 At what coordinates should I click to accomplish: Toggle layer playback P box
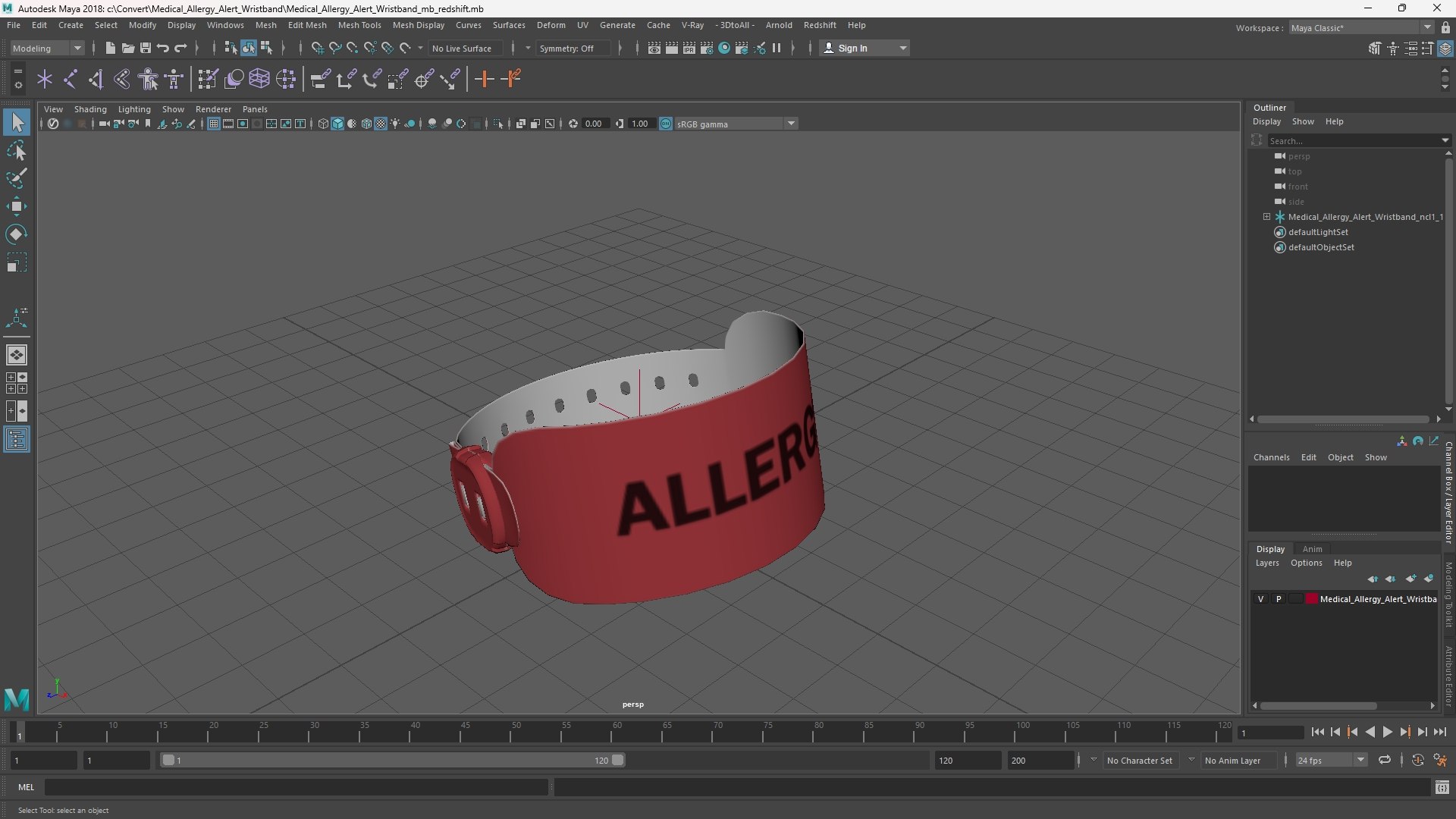point(1279,599)
